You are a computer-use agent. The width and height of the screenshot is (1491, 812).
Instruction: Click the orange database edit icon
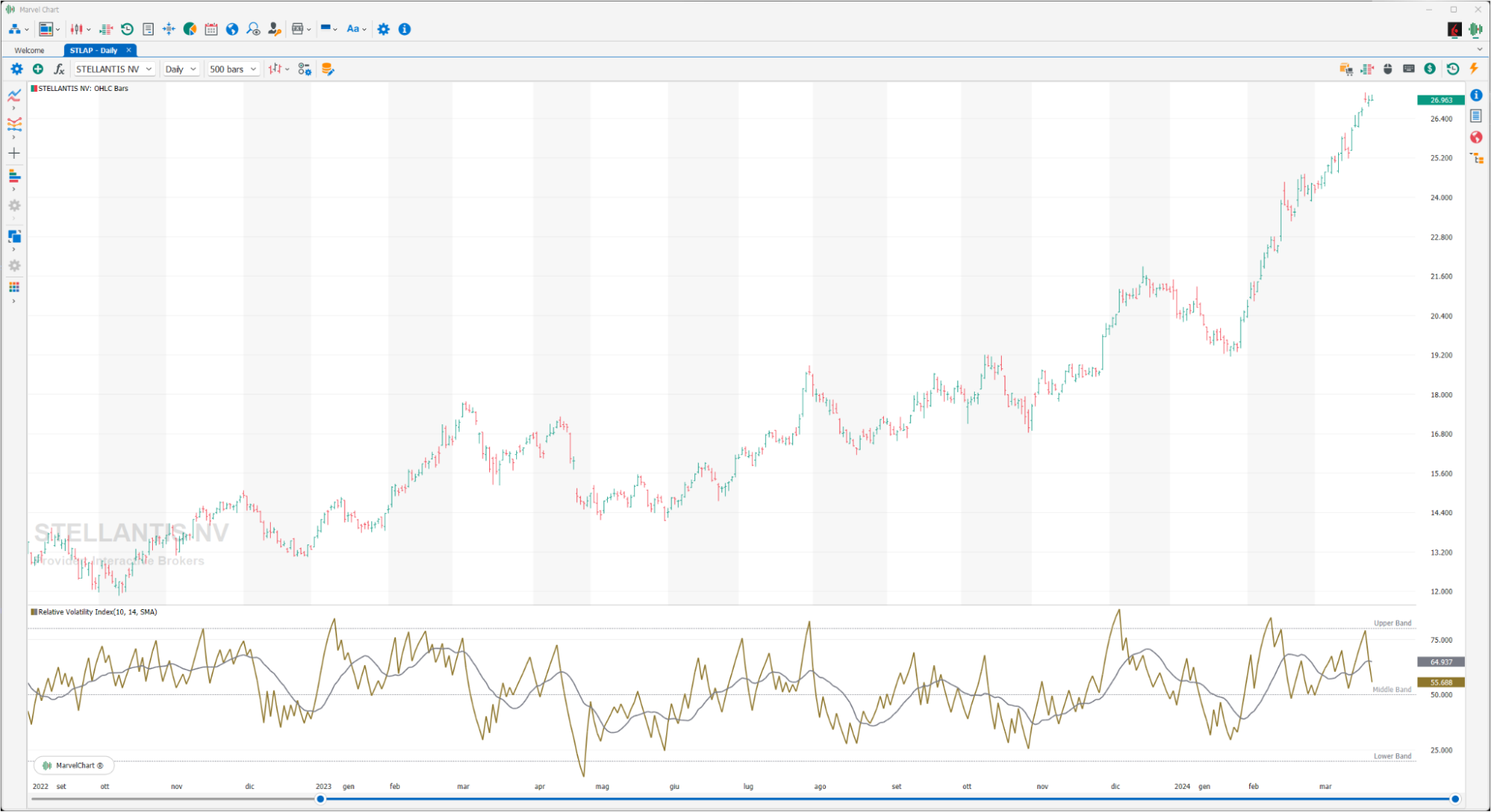coord(327,69)
